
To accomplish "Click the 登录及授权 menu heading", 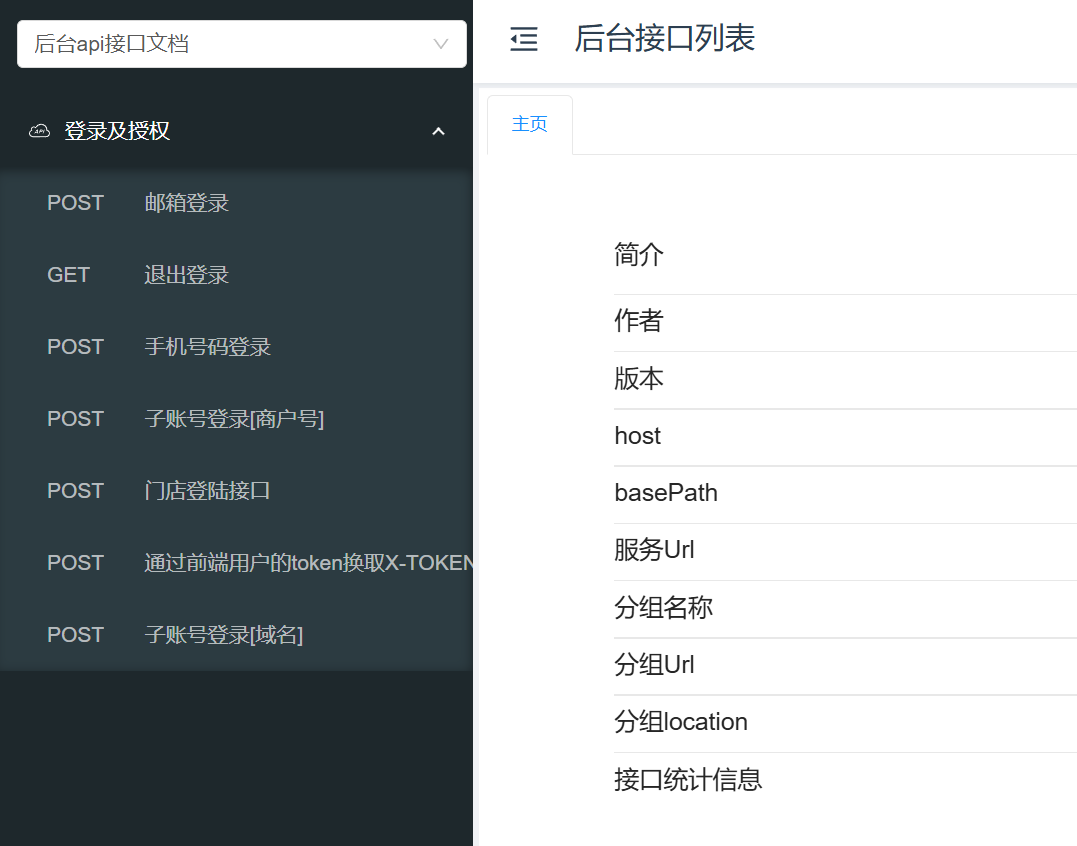I will pyautogui.click(x=117, y=131).
